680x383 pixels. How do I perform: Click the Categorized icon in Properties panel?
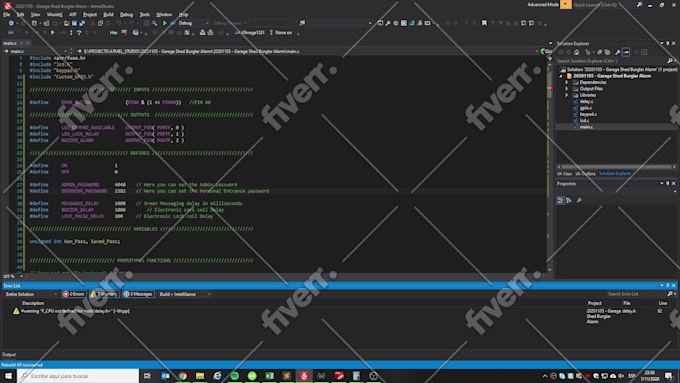tap(560, 200)
